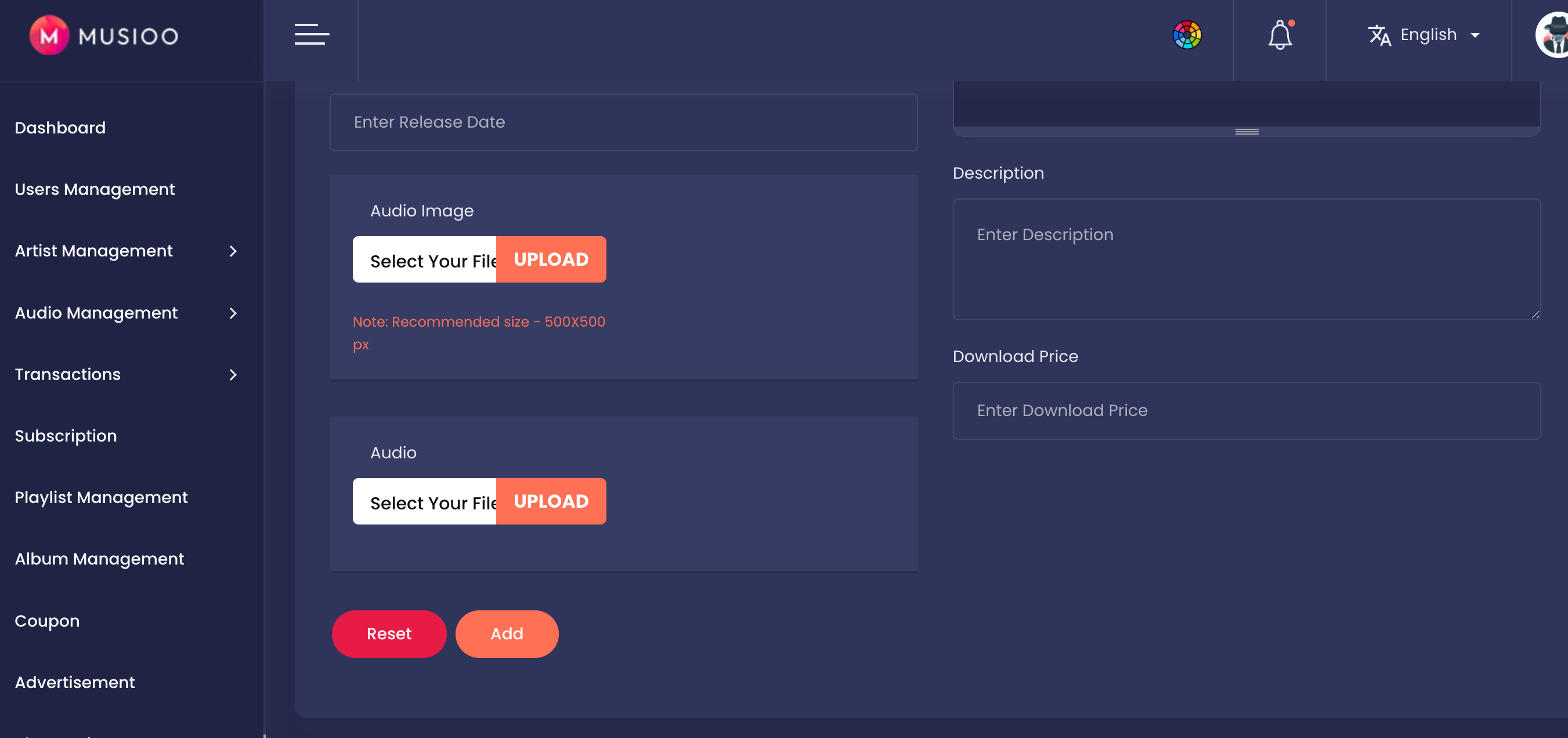Select your file for Audio Image
This screenshot has height=738, width=1568.
click(424, 260)
